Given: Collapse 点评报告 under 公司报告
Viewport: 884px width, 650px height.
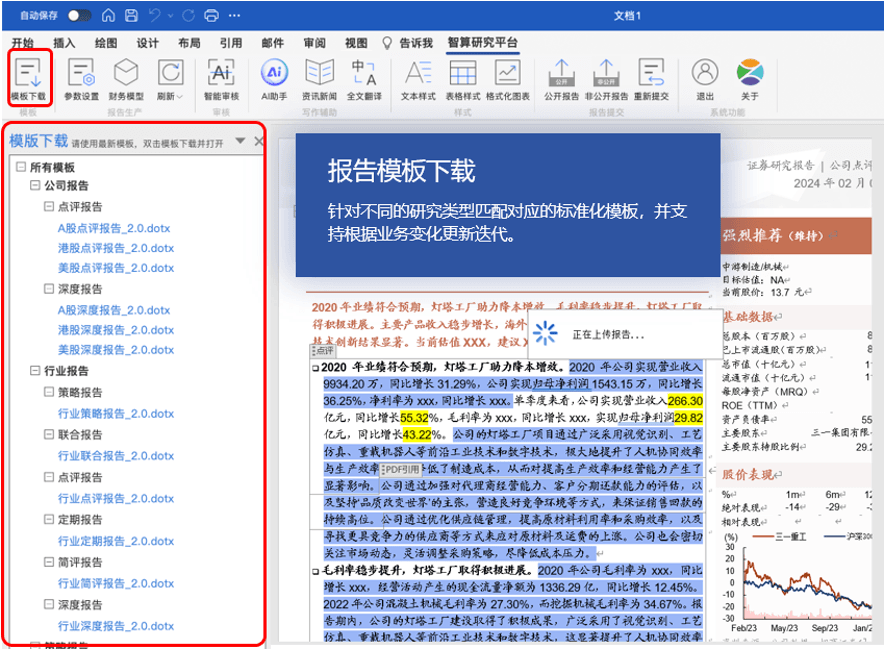Looking at the screenshot, I should [x=49, y=206].
